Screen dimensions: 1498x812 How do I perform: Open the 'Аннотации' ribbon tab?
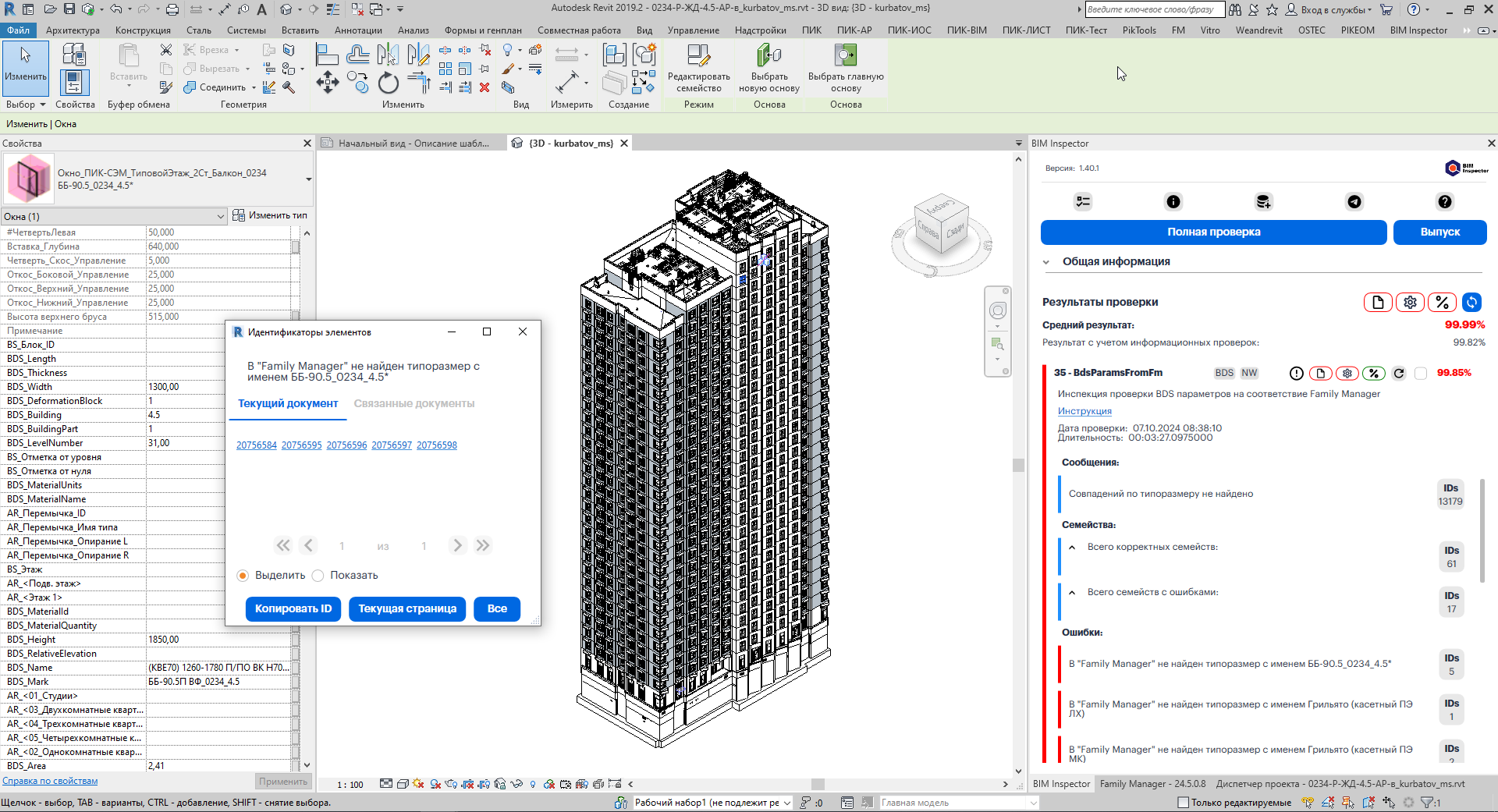pyautogui.click(x=358, y=30)
